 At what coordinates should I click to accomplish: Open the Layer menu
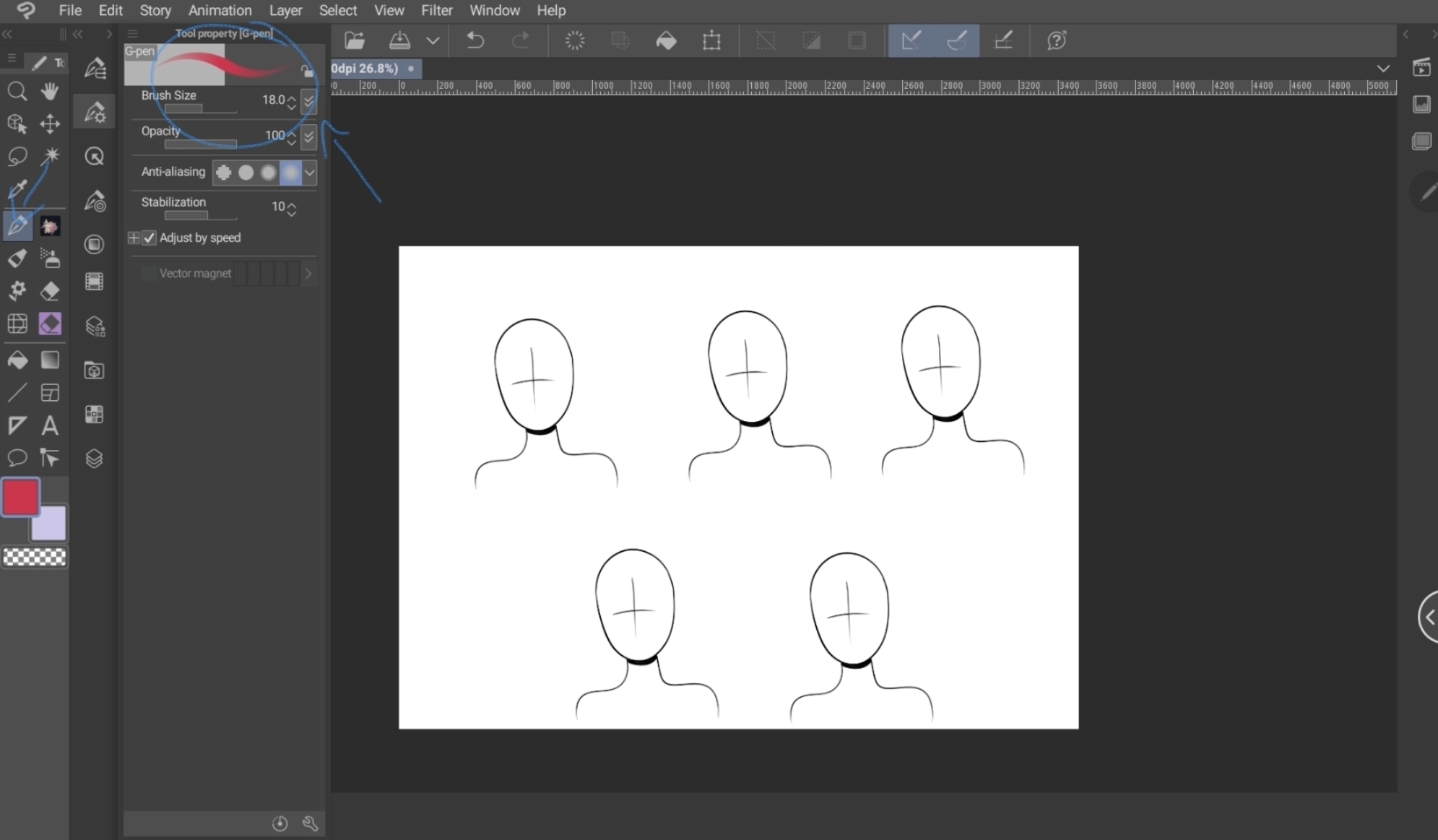[x=285, y=11]
